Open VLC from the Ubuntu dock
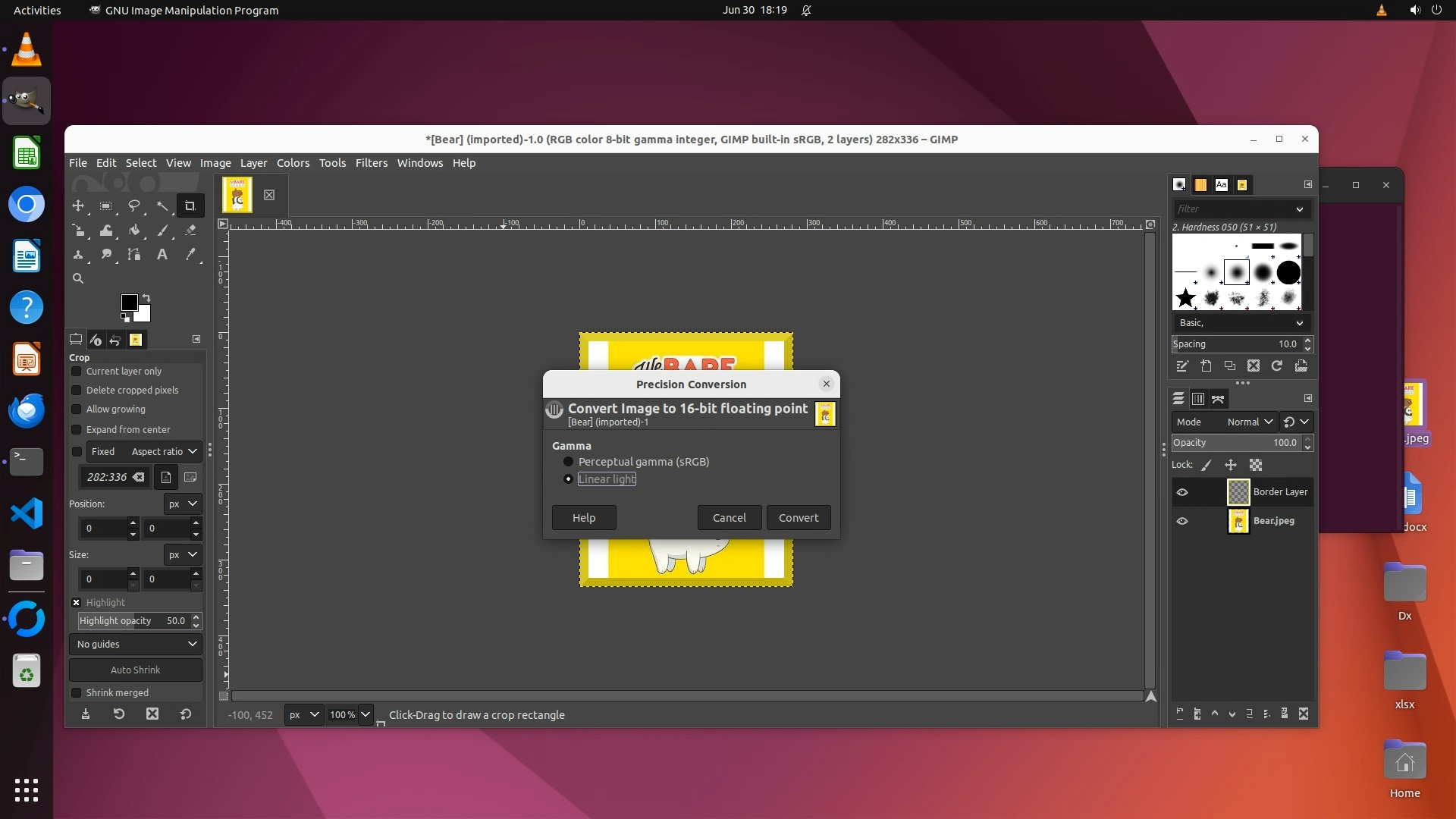This screenshot has height=819, width=1456. pyautogui.click(x=27, y=50)
